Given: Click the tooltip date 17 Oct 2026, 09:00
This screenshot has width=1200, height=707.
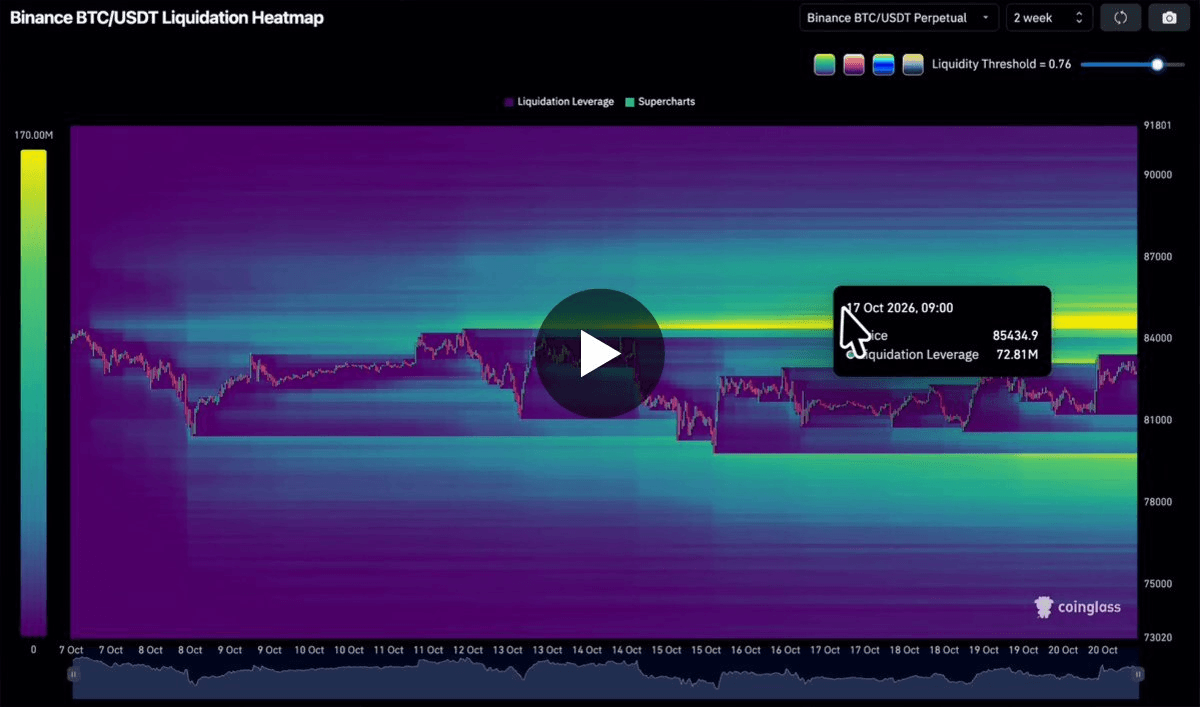Looking at the screenshot, I should pyautogui.click(x=900, y=308).
